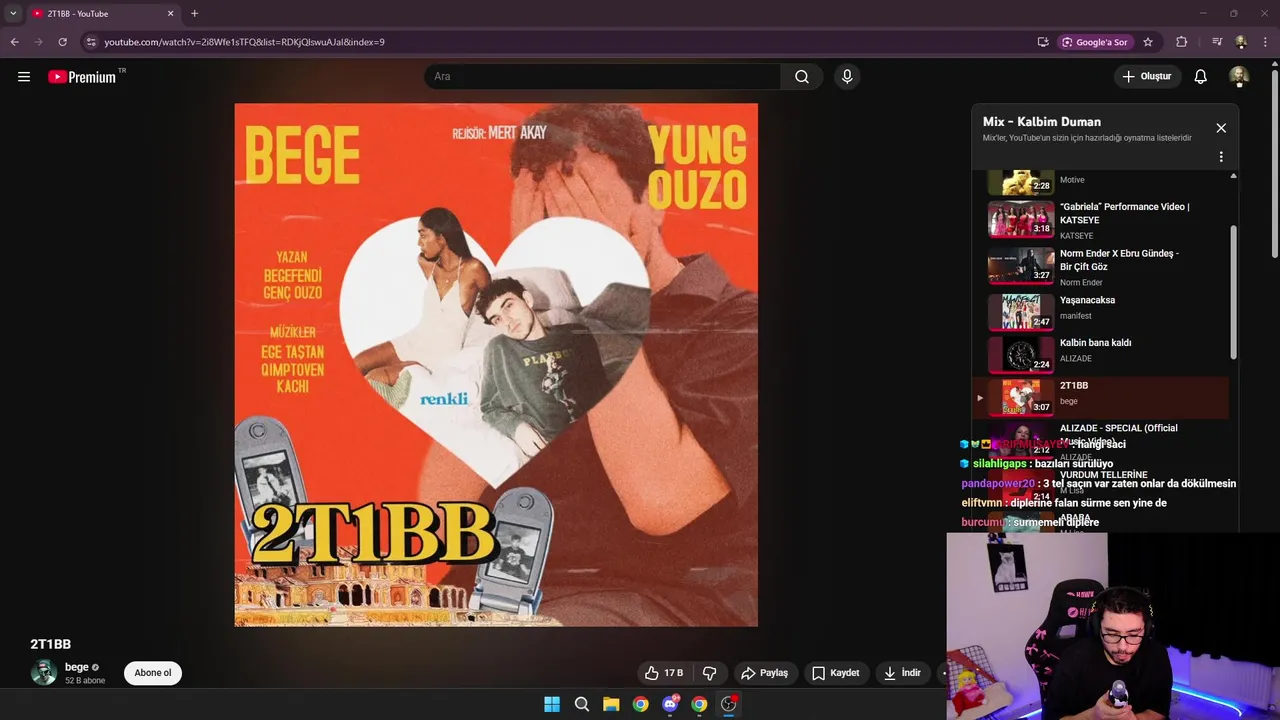The height and width of the screenshot is (720, 1280).
Task: Open the bege channel avatar
Action: (43, 673)
